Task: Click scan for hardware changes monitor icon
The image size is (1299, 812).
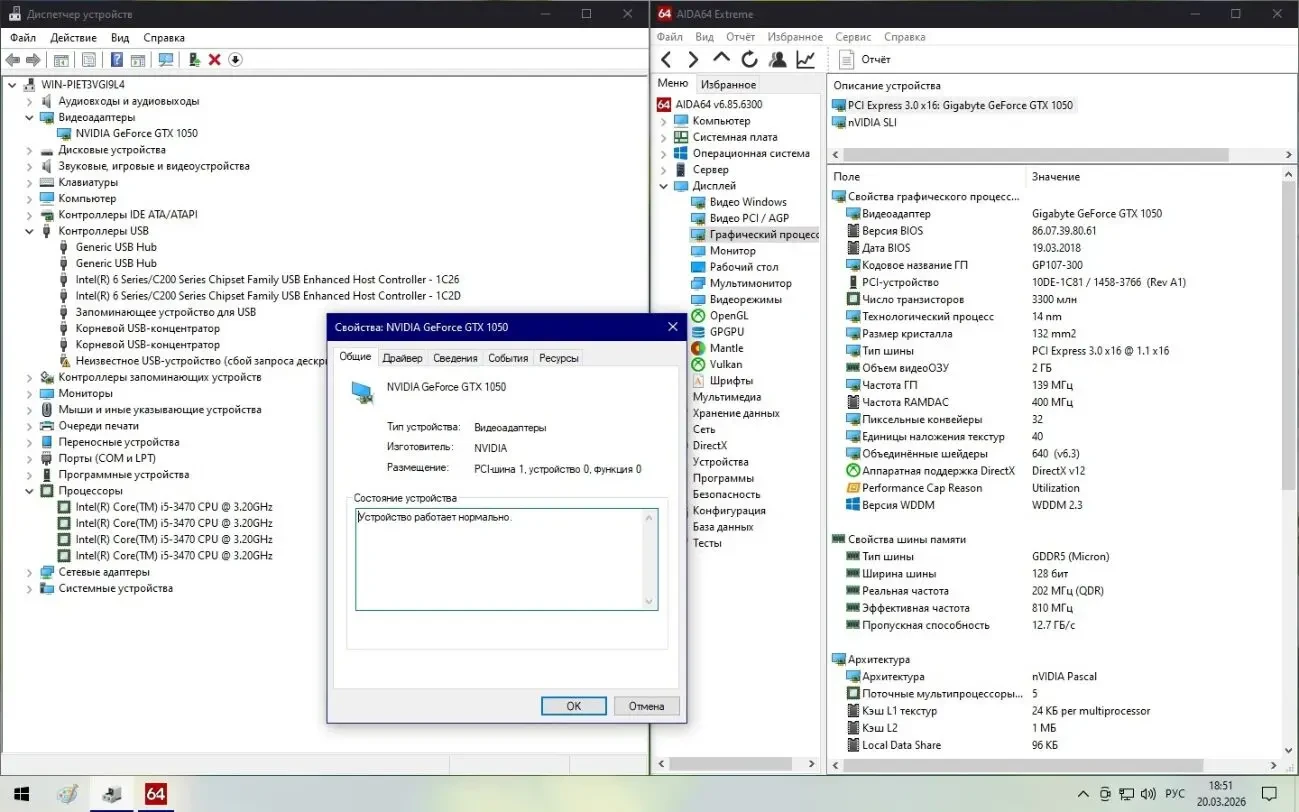Action: pos(166,60)
